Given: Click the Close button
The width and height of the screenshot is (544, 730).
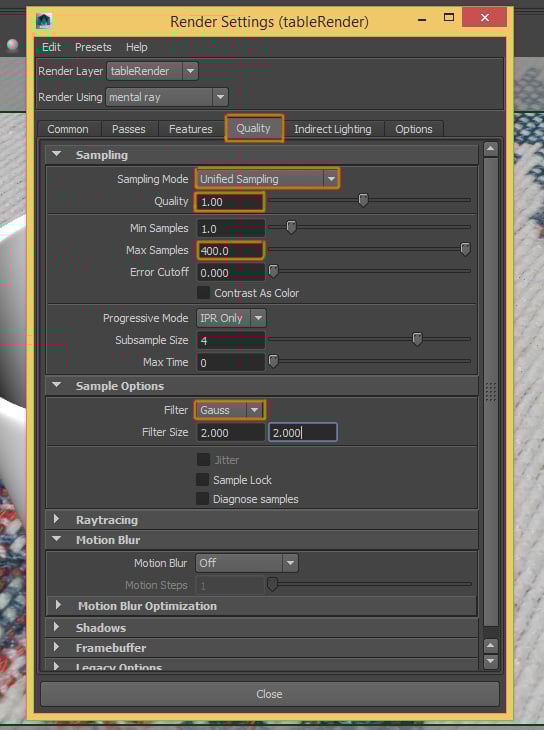Looking at the screenshot, I should (x=270, y=694).
